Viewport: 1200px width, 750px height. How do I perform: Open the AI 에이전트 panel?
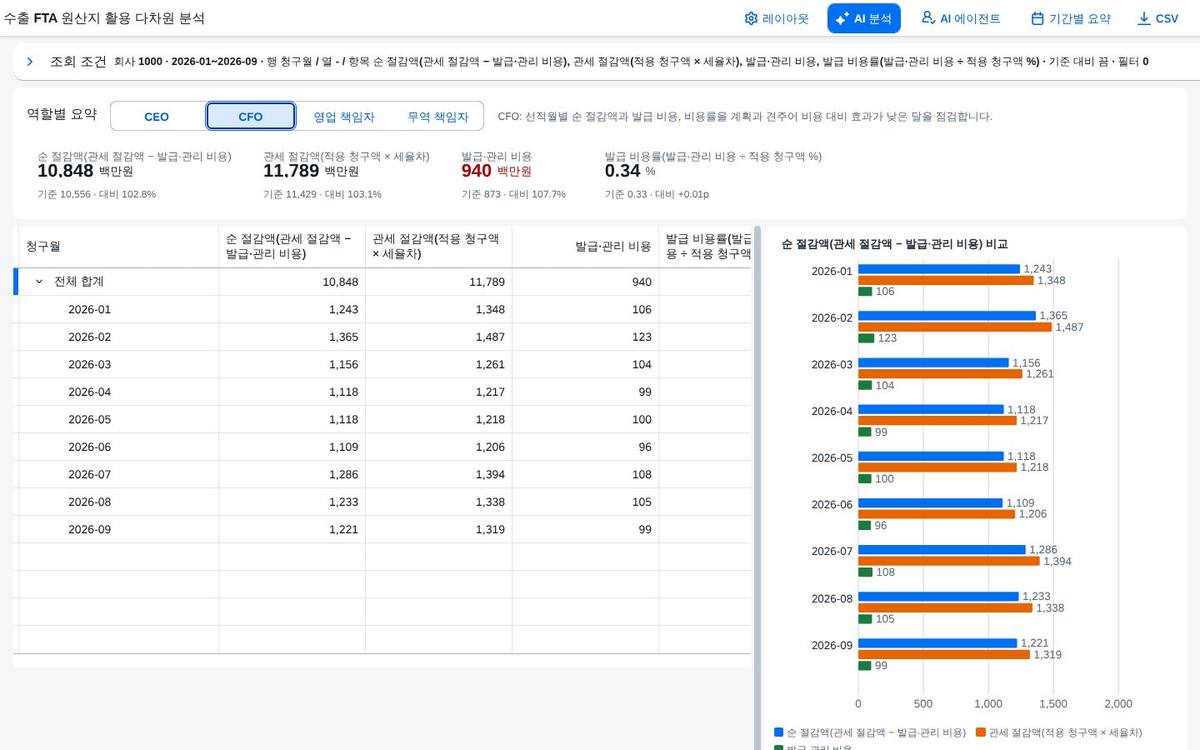click(961, 18)
